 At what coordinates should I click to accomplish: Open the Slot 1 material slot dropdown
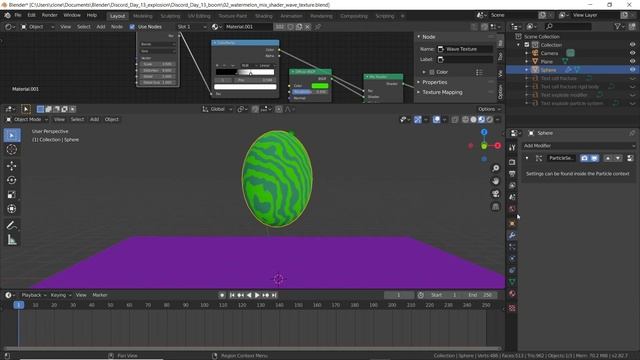click(x=192, y=27)
